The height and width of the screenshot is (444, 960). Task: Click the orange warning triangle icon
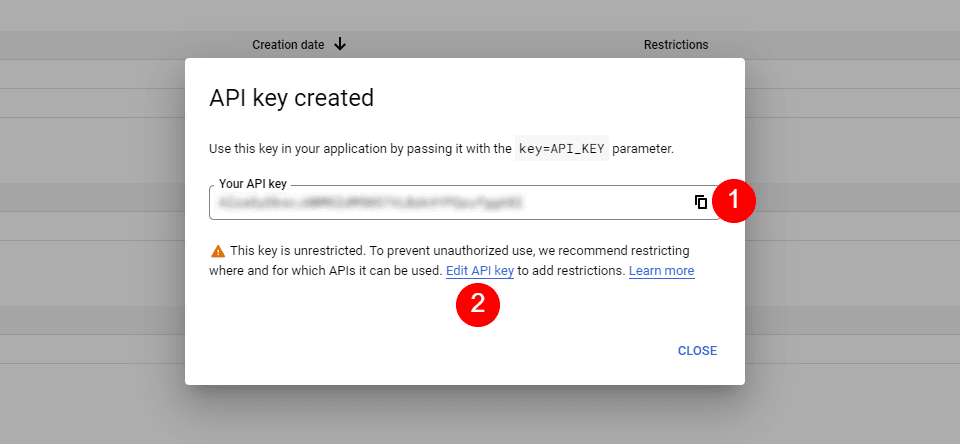pos(217,251)
